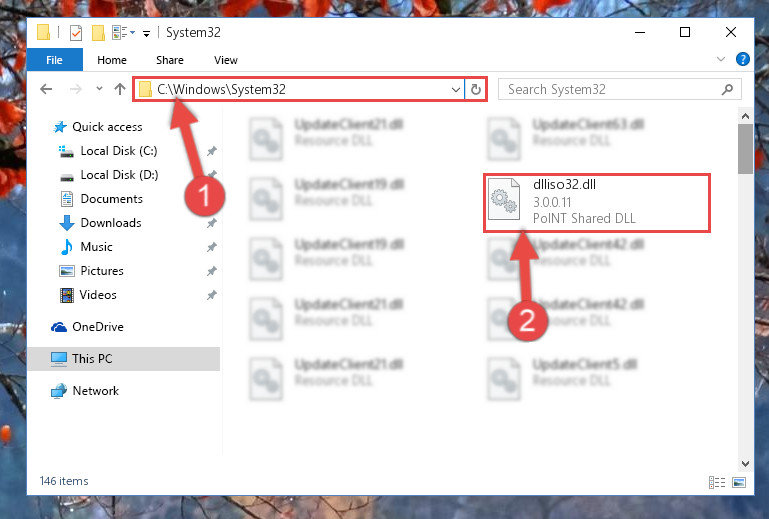Screen dimensions: 769x519
Task: Open Explorer help via the question mark icon
Action: tap(743, 59)
